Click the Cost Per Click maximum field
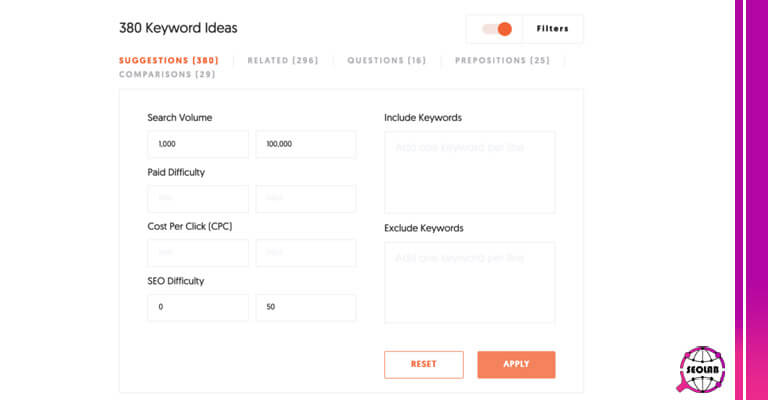This screenshot has height=400, width=768. 306,253
